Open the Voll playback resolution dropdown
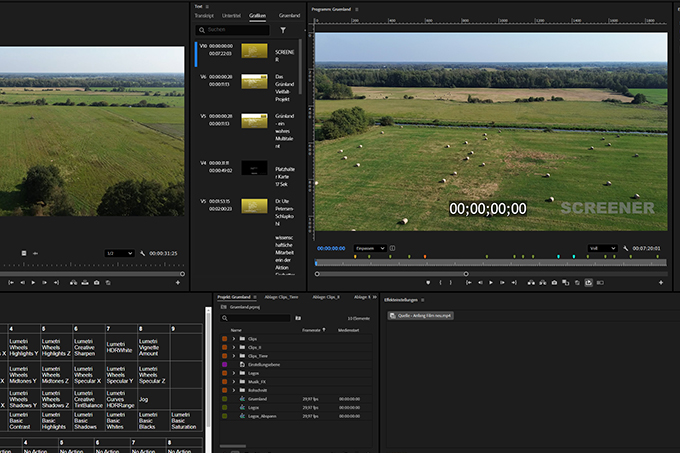Screen dimensions: 680x453 (x=601, y=248)
